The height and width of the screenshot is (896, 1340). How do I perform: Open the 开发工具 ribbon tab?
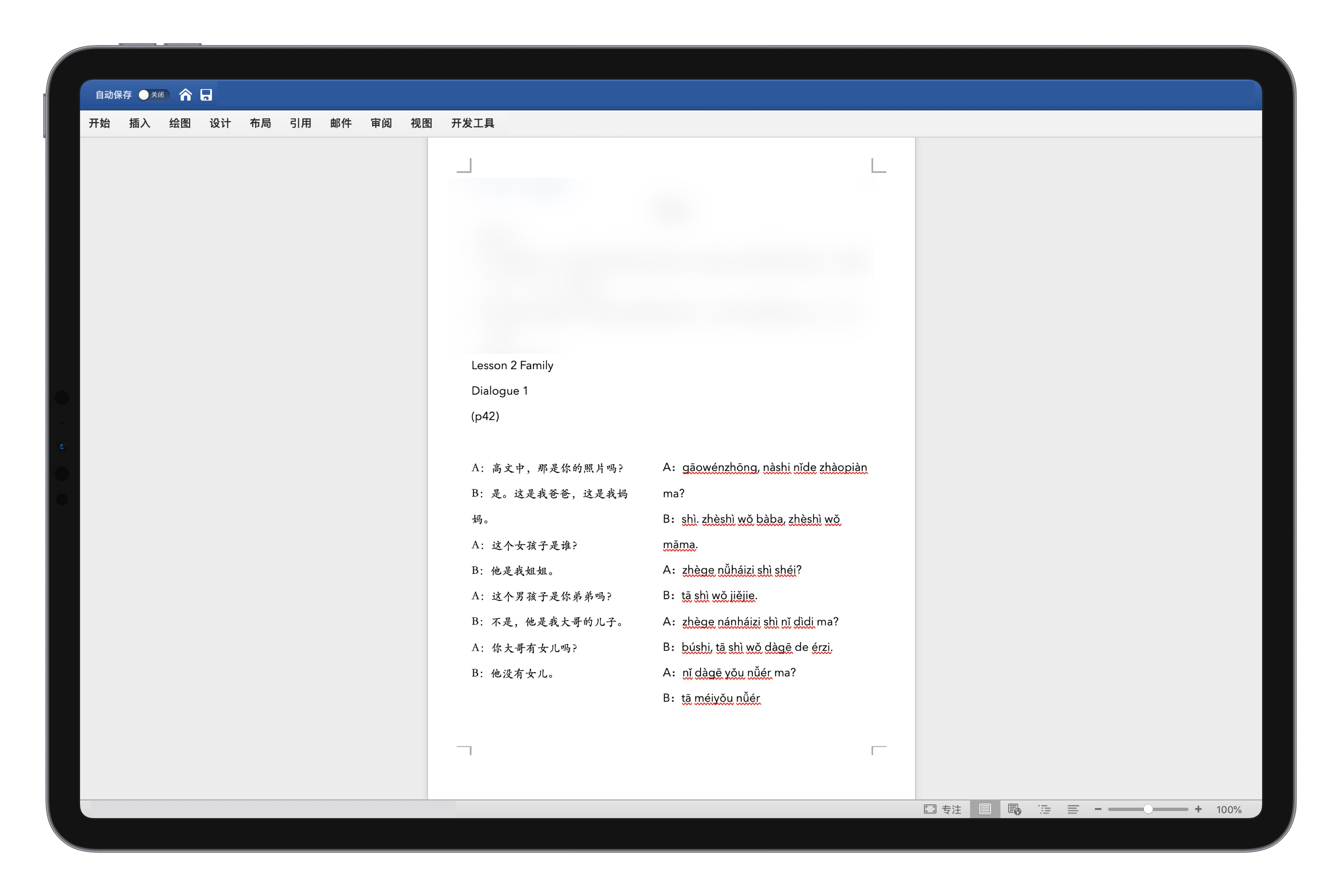click(473, 123)
